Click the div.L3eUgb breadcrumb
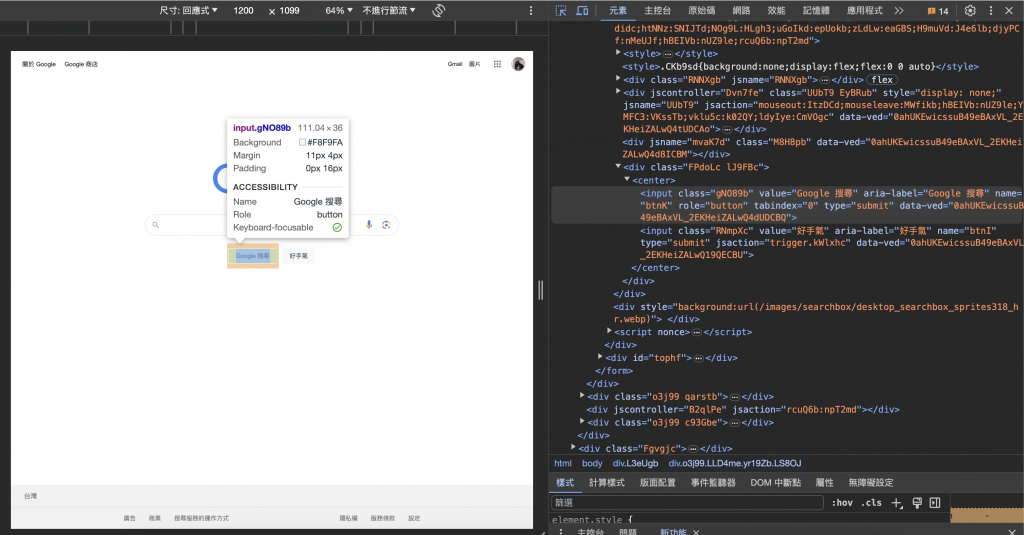Screen dimensions: 1024x535 point(635,463)
